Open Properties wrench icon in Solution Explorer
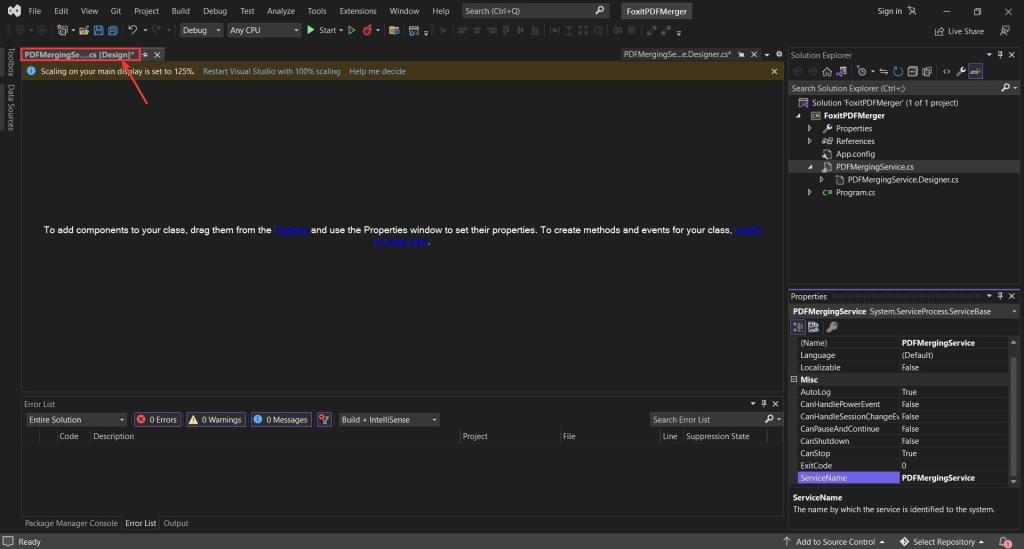The height and width of the screenshot is (549, 1024). (961, 72)
